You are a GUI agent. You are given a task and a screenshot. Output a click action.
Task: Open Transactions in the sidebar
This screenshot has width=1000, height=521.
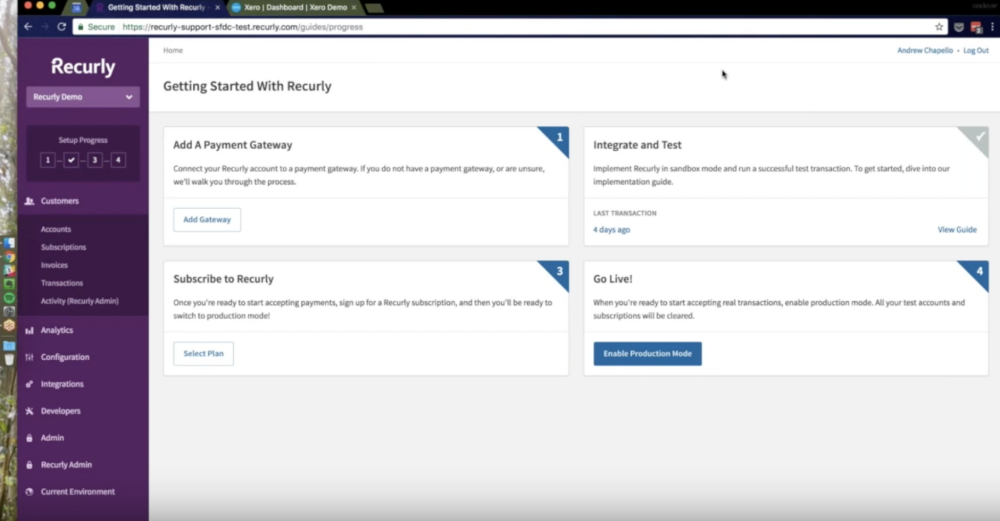(x=62, y=283)
